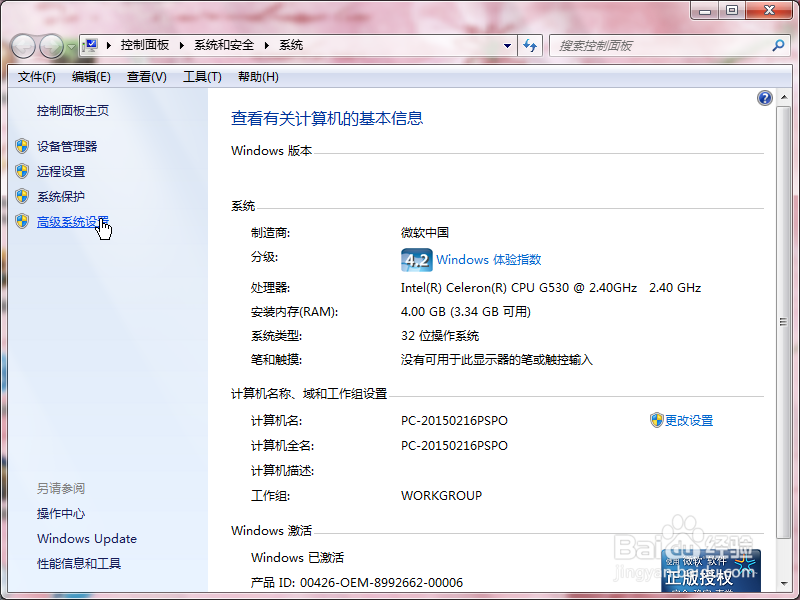The image size is (800, 600).
Task: Click the Forward navigation arrow button
Action: tap(52, 47)
